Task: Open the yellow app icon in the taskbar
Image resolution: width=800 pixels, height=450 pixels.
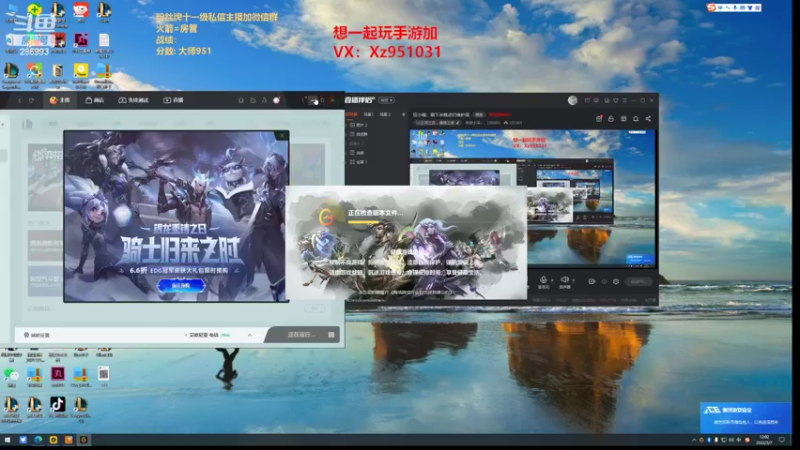Action: [x=54, y=440]
